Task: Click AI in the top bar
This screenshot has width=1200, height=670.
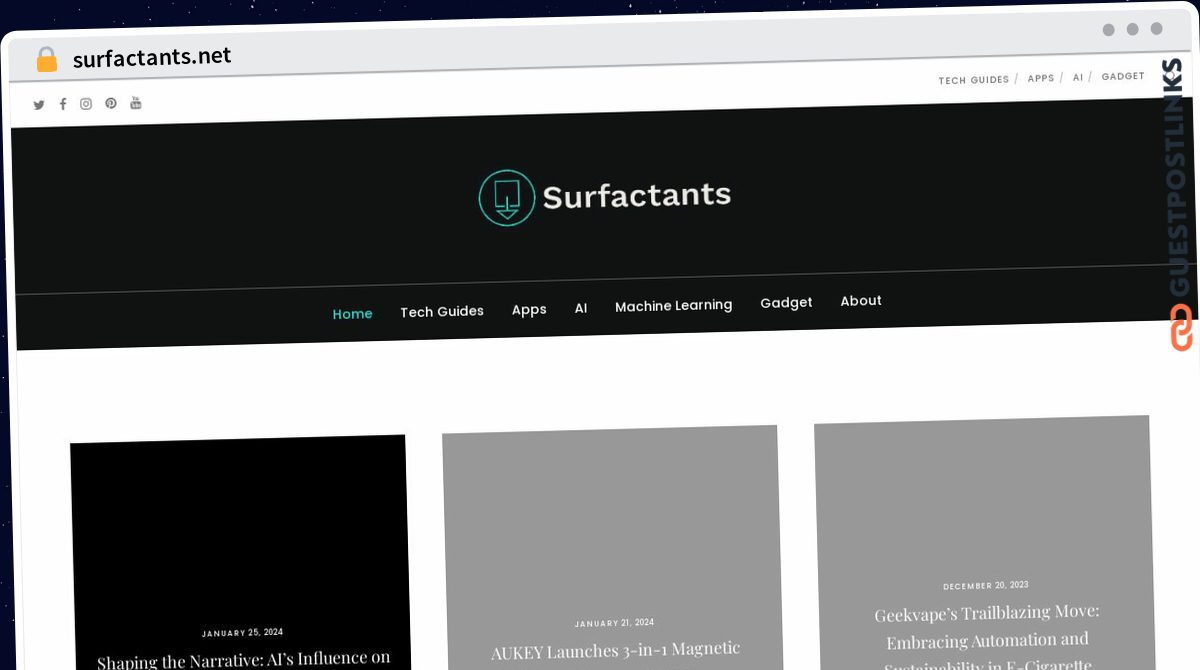Action: point(1078,77)
